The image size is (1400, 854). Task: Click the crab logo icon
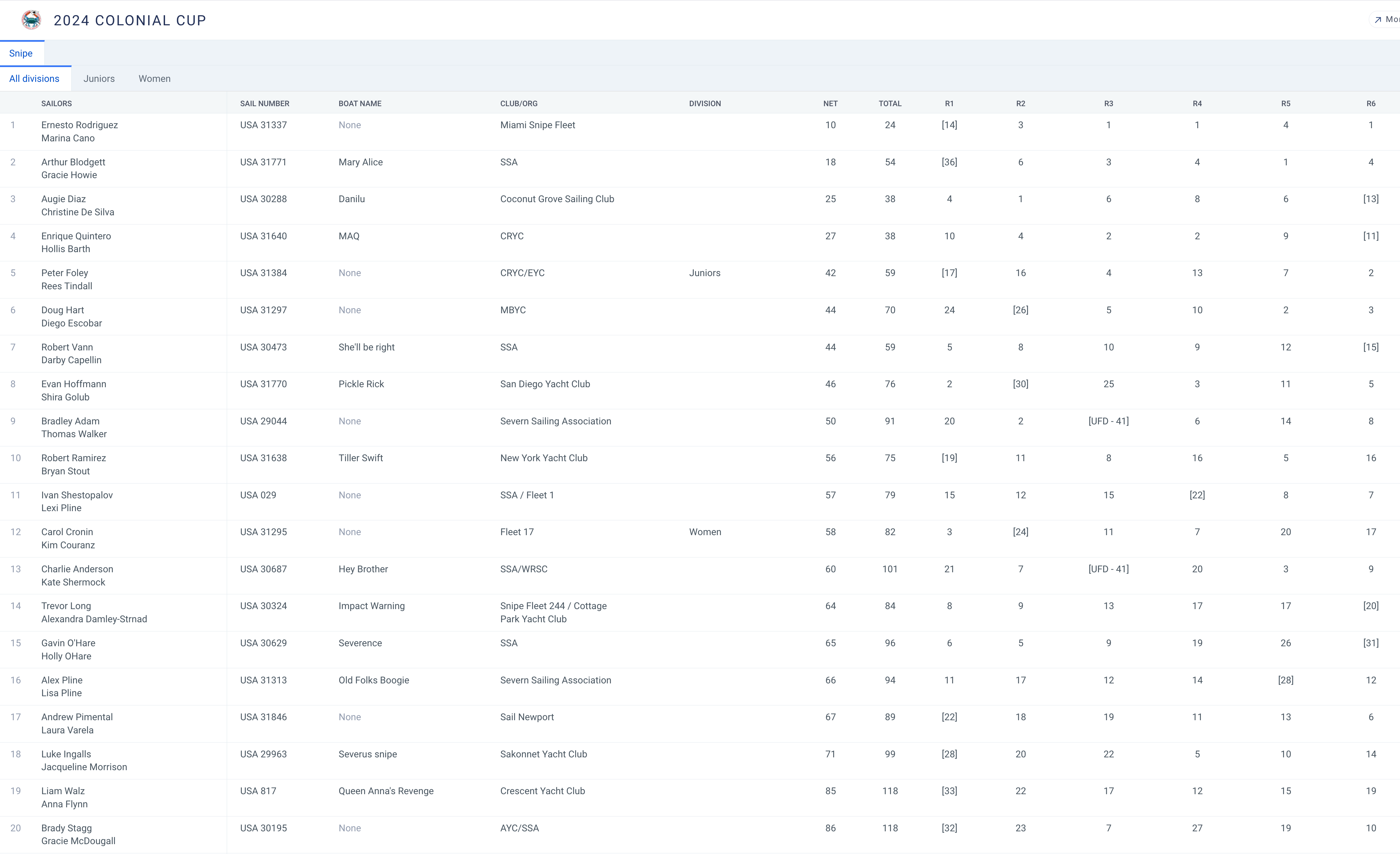coord(31,20)
